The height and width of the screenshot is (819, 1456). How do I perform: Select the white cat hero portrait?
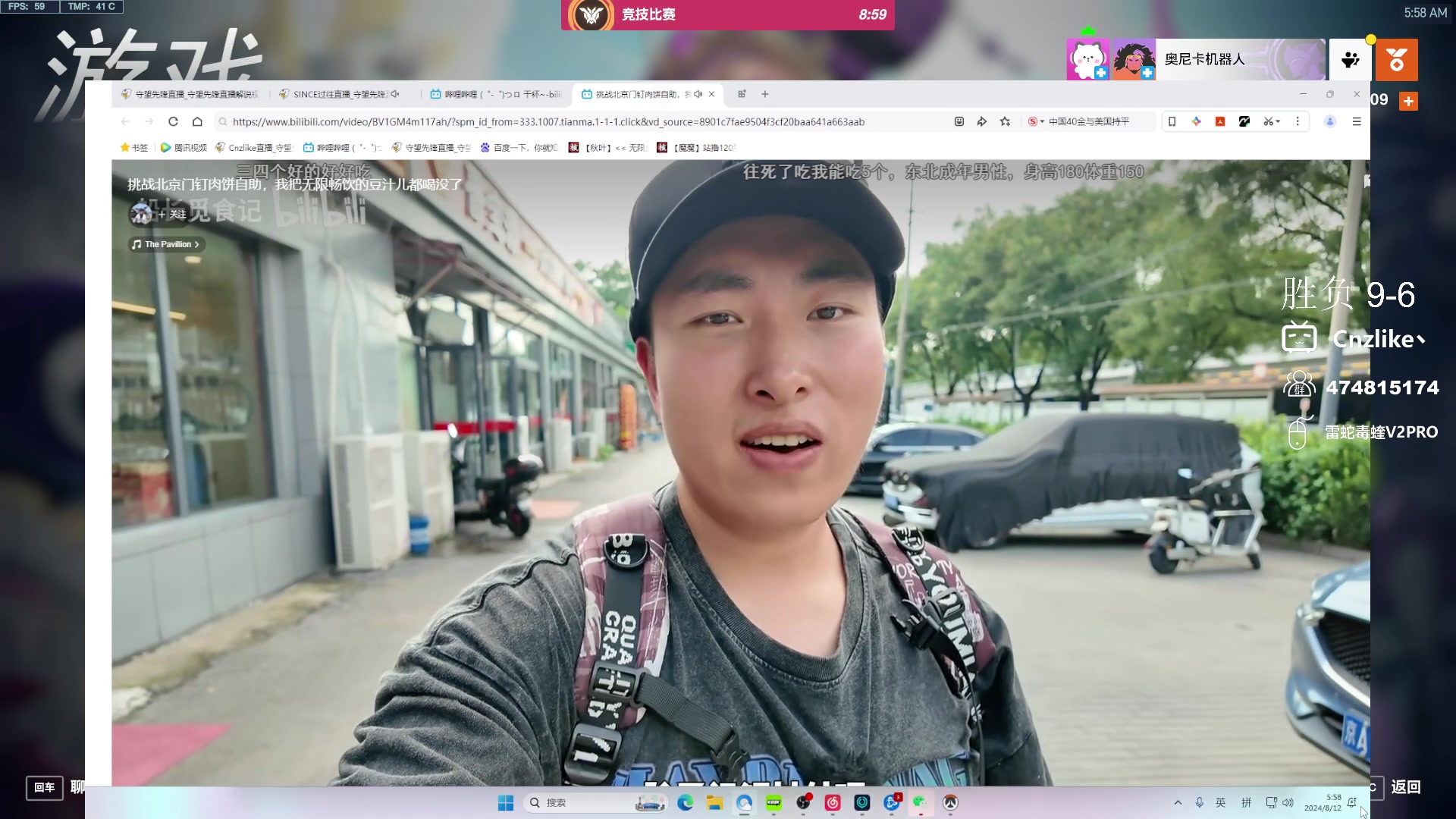1088,59
